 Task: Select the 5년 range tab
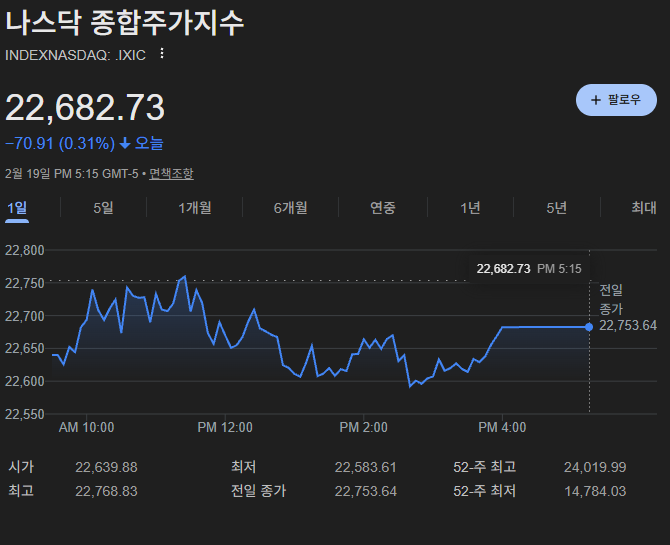click(x=557, y=208)
